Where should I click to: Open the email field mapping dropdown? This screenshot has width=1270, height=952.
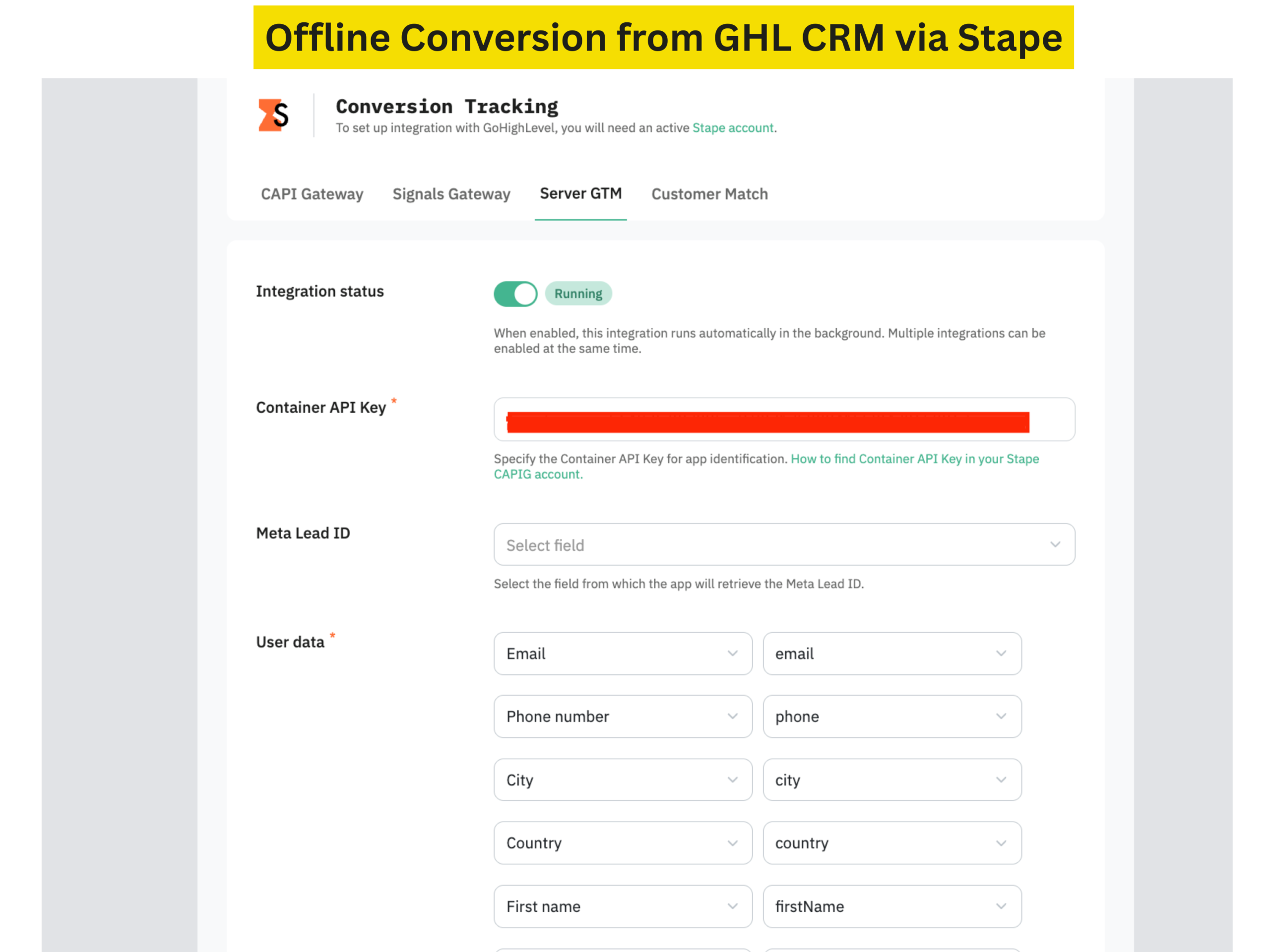pos(891,654)
